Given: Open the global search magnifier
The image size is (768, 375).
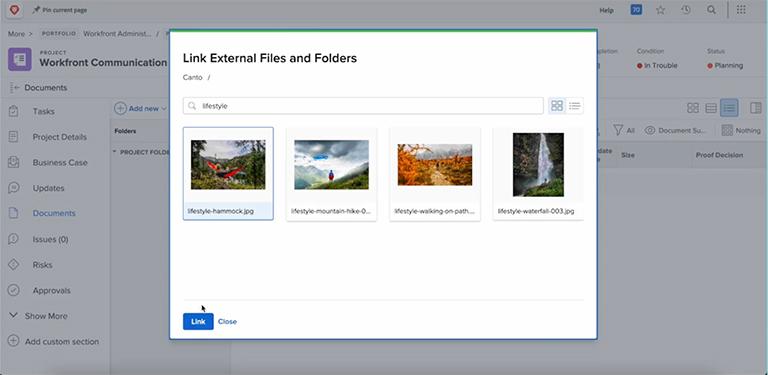Looking at the screenshot, I should point(711,10).
